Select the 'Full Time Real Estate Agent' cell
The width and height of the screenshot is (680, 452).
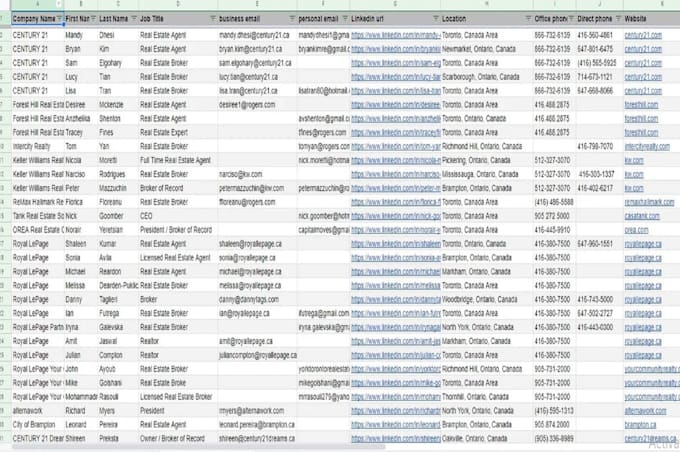[178, 160]
